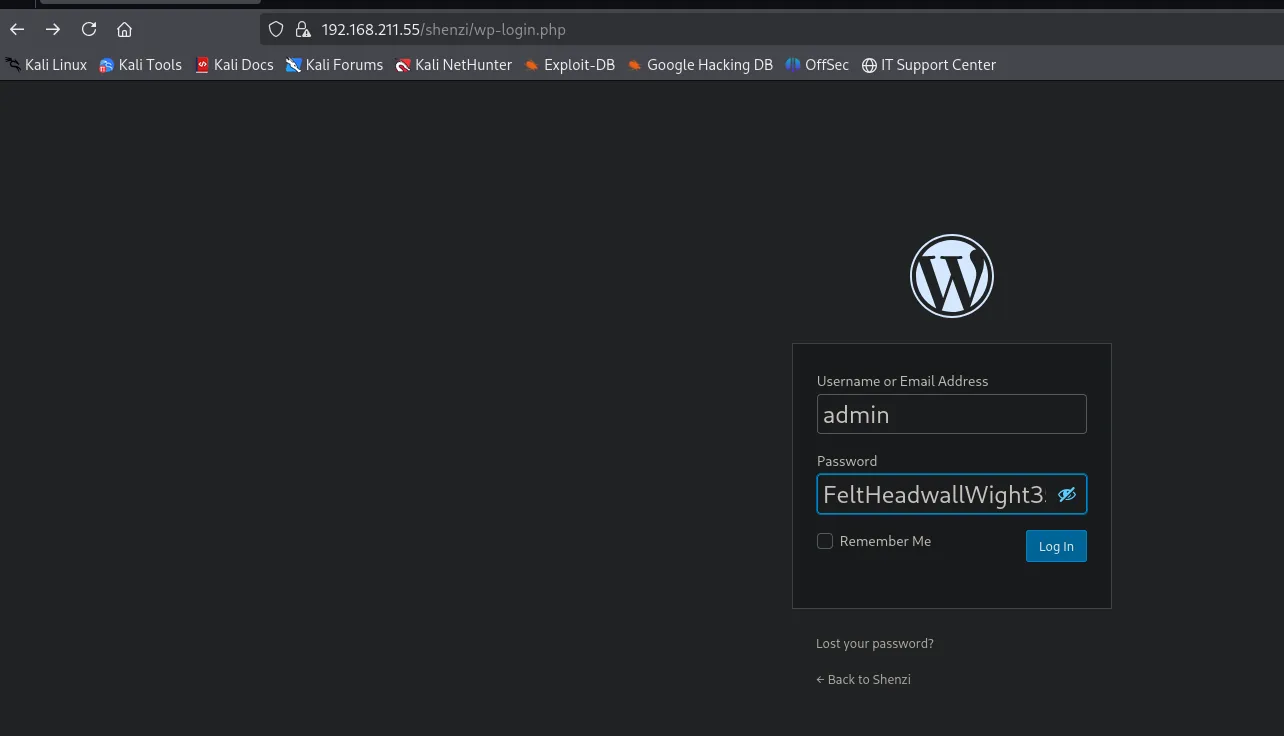Click the Password label text
The width and height of the screenshot is (1284, 736).
coord(847,461)
